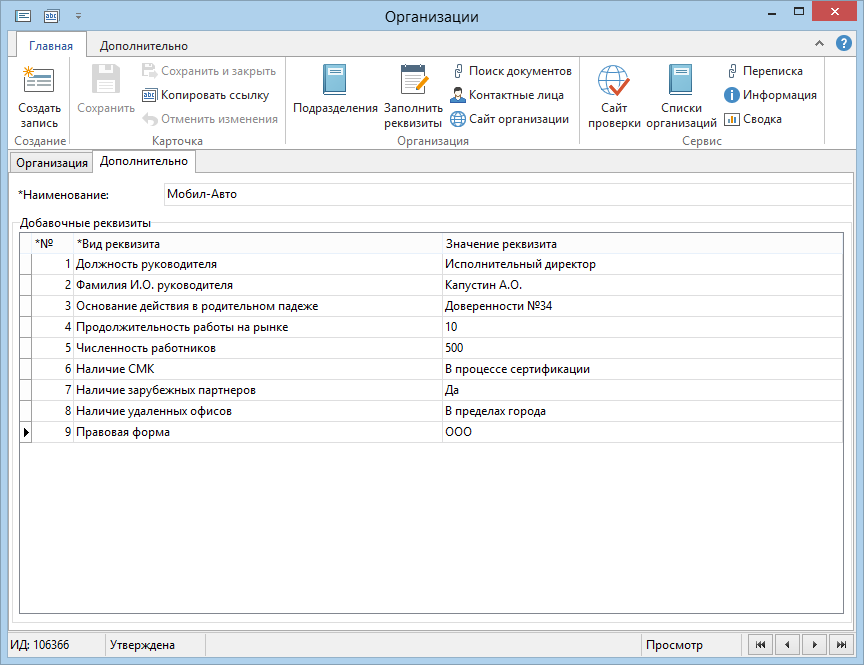864x665 pixels.
Task: Open Сайт проверки globe icon
Action: coord(613,80)
